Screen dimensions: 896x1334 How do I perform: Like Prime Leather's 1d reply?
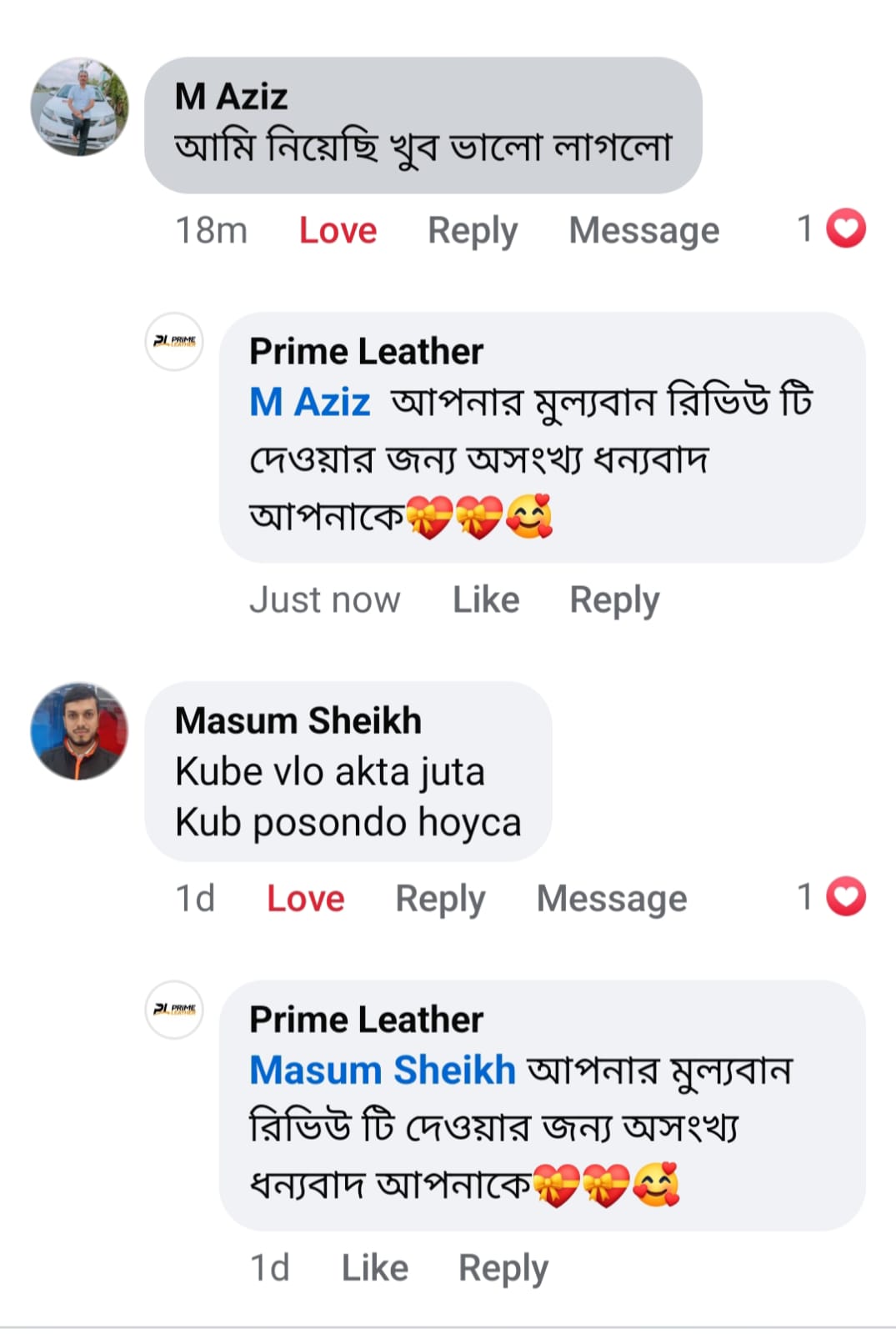coord(375,1268)
